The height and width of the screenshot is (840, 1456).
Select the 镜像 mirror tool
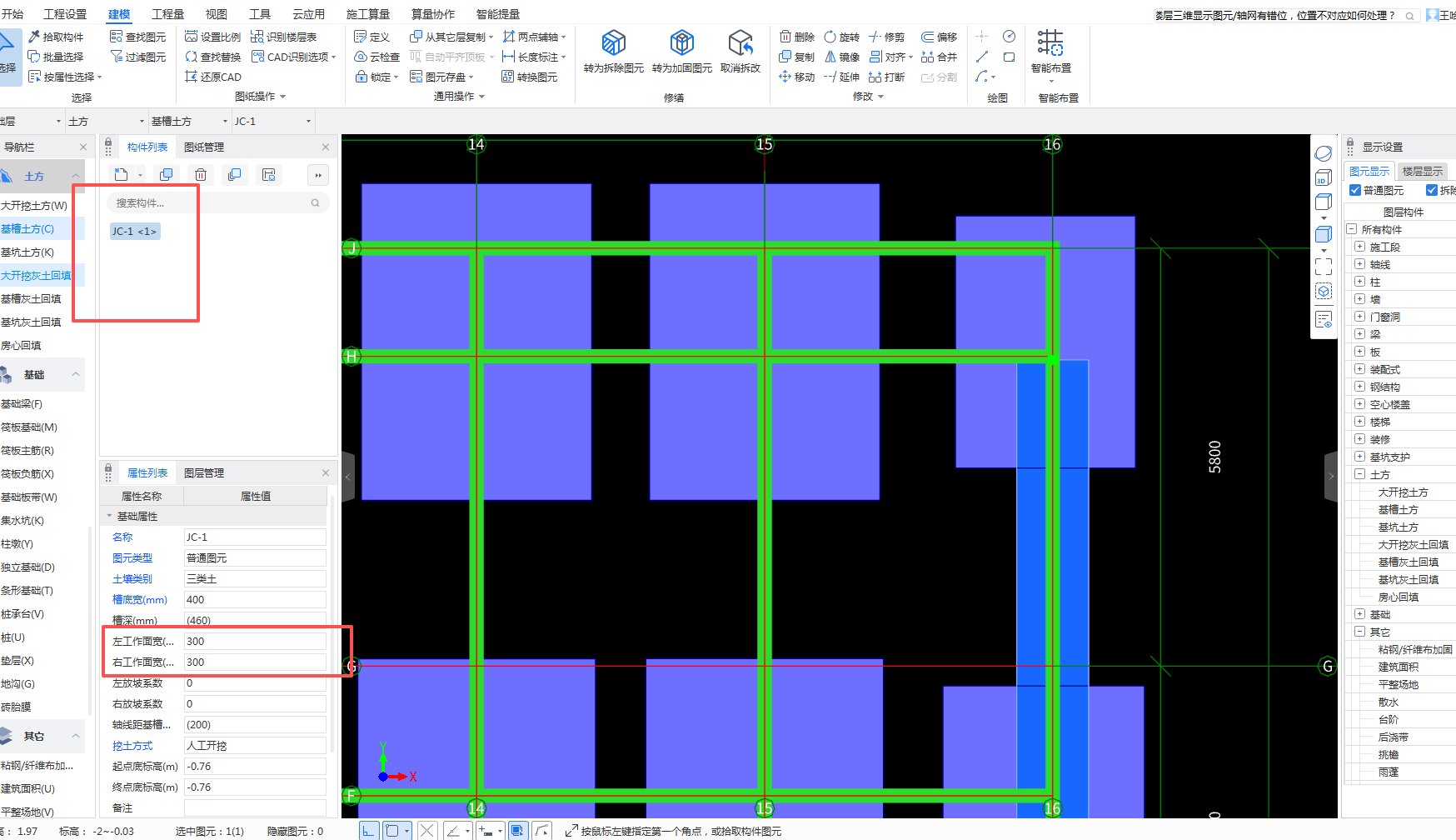click(x=841, y=57)
